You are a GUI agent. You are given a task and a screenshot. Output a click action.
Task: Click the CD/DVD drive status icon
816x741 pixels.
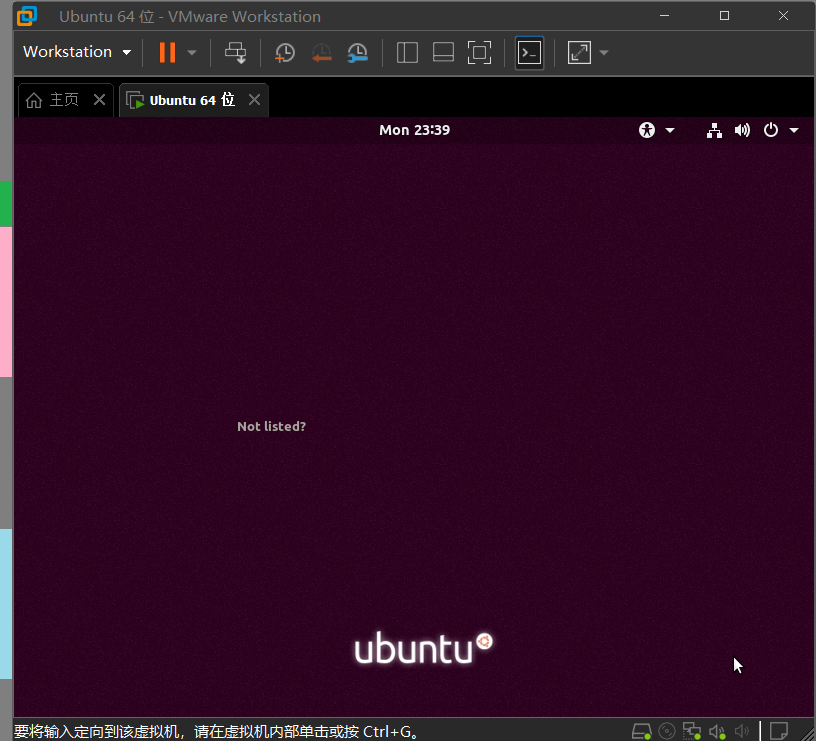pyautogui.click(x=667, y=731)
